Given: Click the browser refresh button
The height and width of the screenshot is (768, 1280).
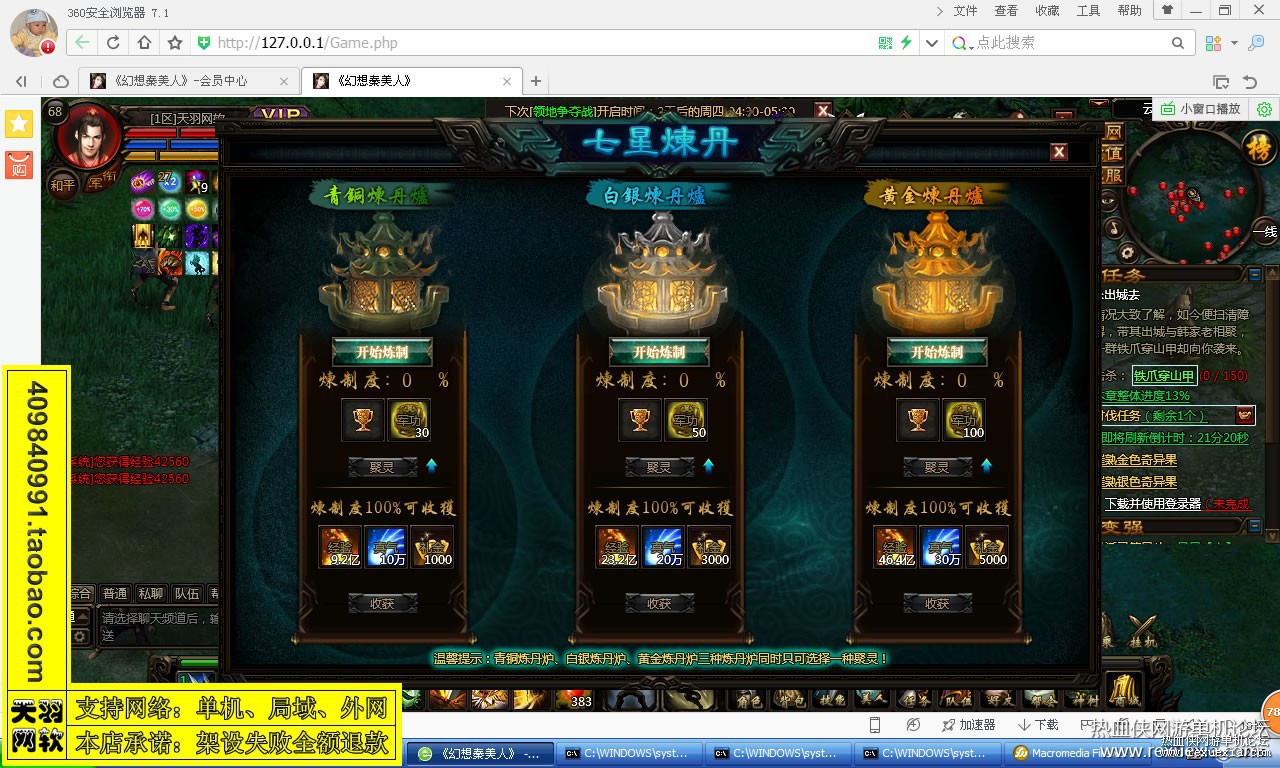Looking at the screenshot, I should click(113, 43).
